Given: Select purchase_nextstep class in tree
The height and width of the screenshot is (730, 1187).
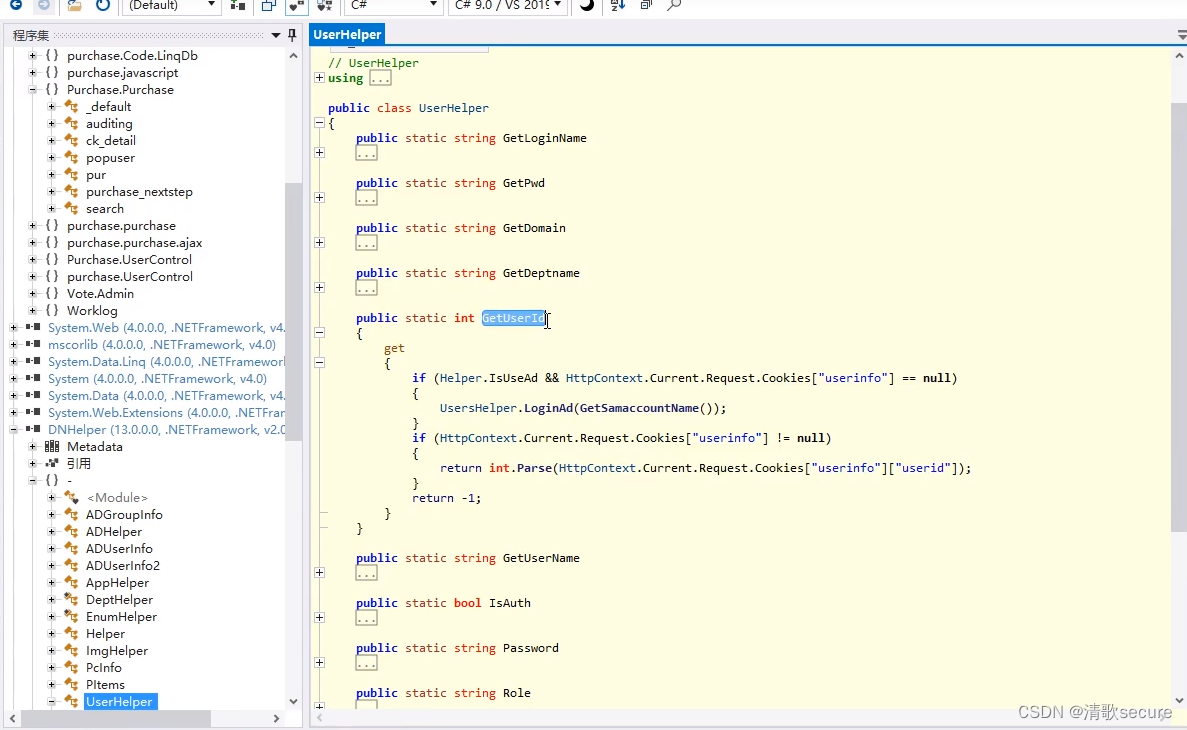Looking at the screenshot, I should (139, 192).
